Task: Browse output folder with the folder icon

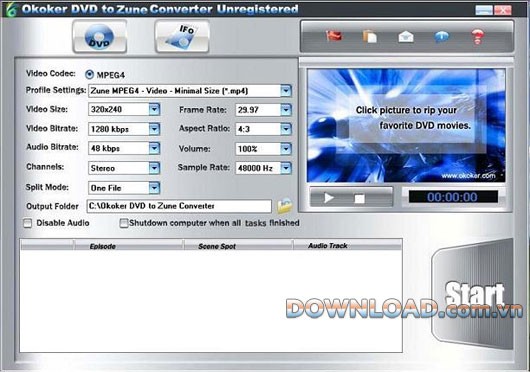Action: click(x=285, y=206)
